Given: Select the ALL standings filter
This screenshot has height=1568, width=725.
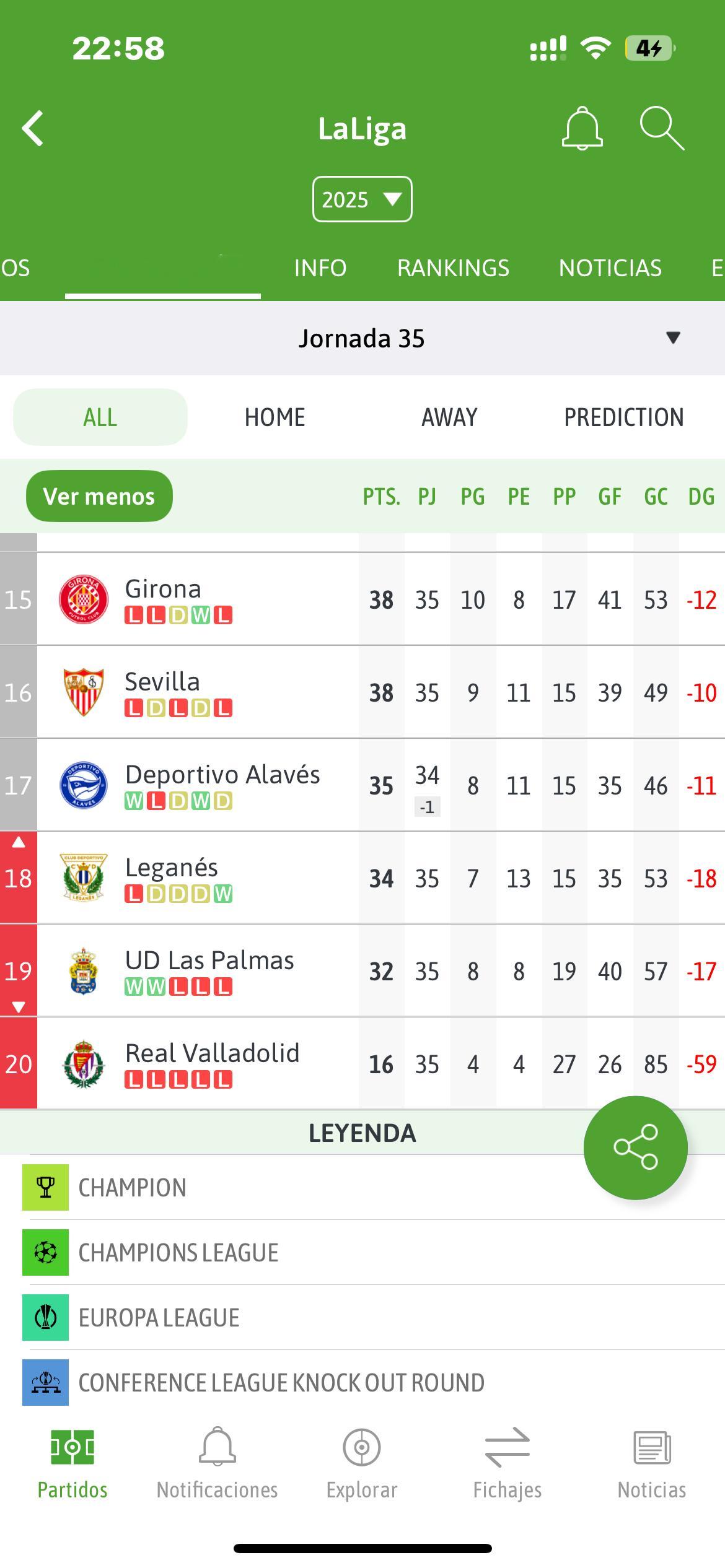Looking at the screenshot, I should (100, 417).
